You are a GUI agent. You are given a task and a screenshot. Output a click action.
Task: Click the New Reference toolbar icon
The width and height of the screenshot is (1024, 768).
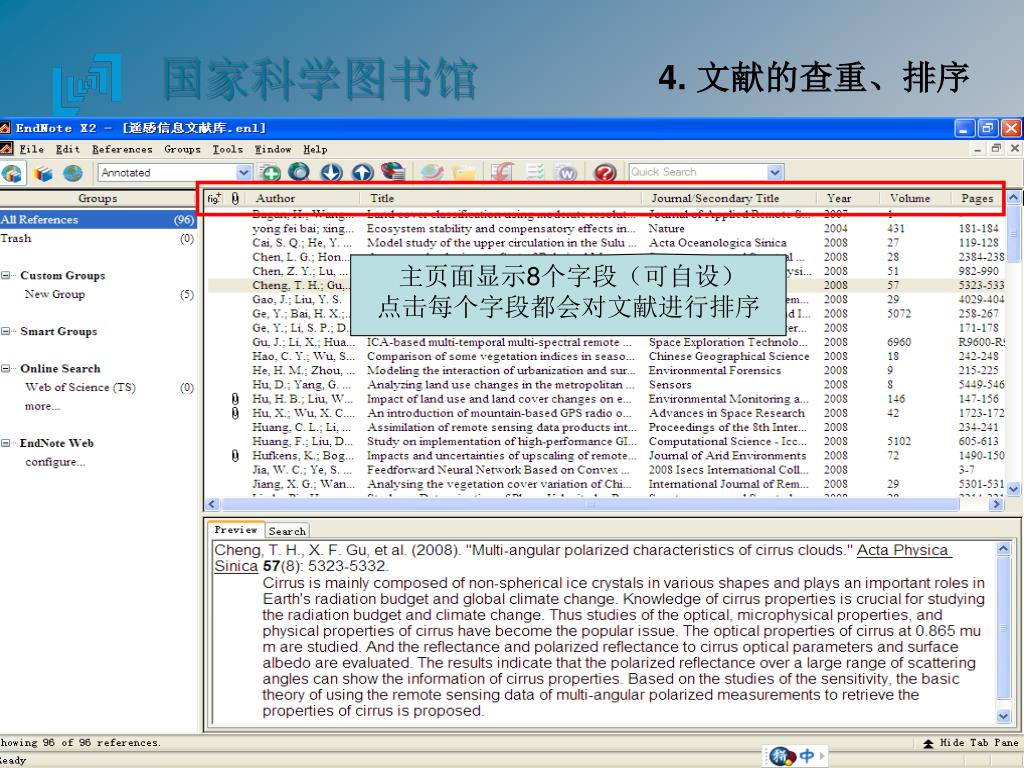269,172
